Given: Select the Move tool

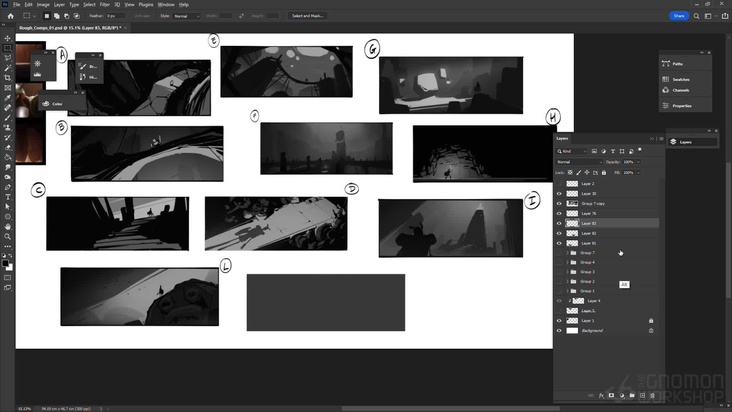Looking at the screenshot, I should click(8, 38).
